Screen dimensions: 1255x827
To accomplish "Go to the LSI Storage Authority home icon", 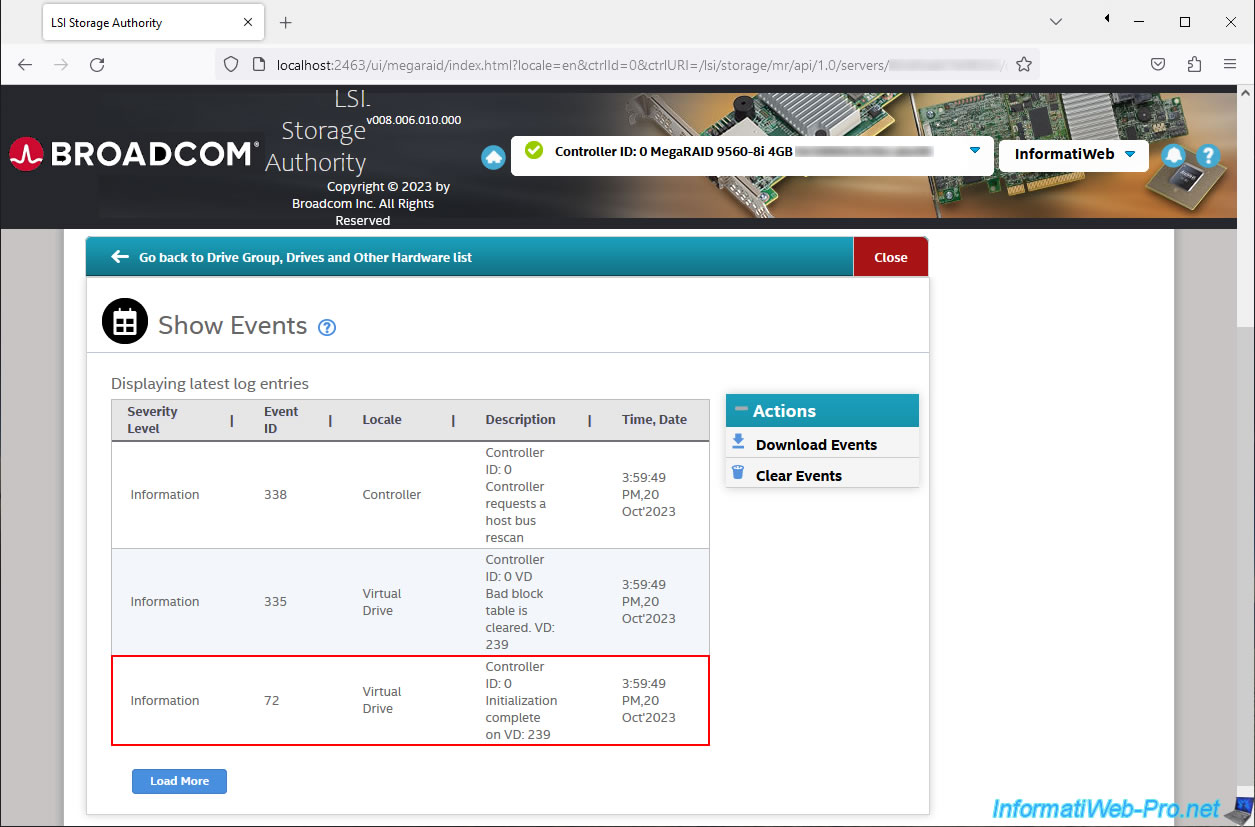I will [x=493, y=157].
